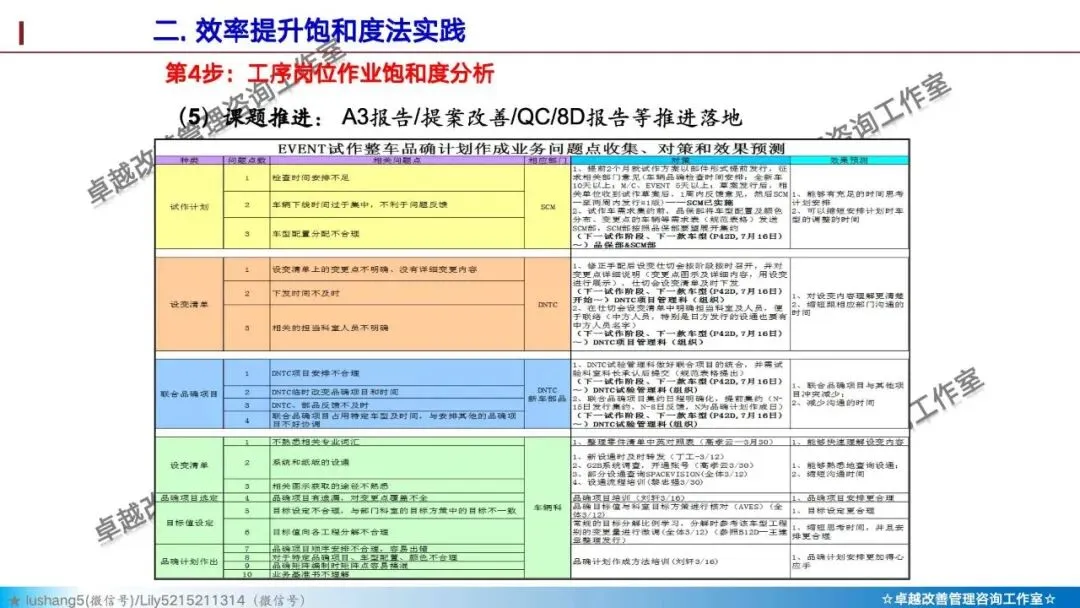Click the "相关问题点" column header

click(397, 160)
